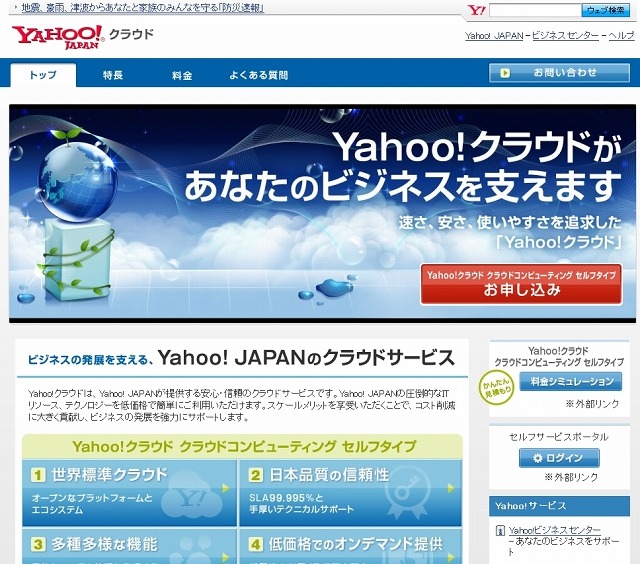640x564 pixels.
Task: Open the 多種多様な機能 feature card
Action: click(129, 546)
